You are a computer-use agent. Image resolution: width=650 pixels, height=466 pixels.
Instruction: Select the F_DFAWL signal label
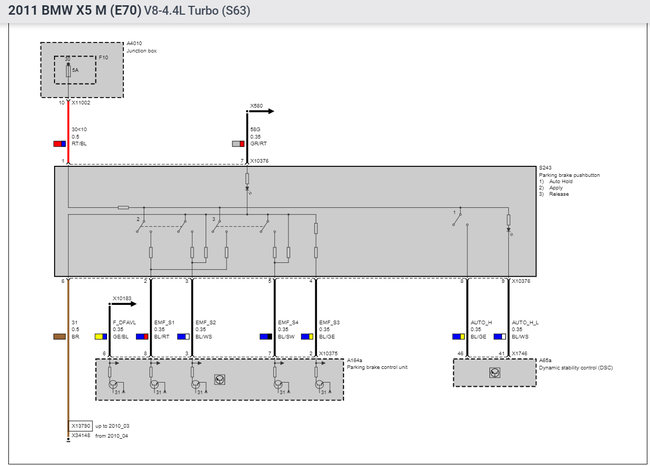click(x=124, y=323)
